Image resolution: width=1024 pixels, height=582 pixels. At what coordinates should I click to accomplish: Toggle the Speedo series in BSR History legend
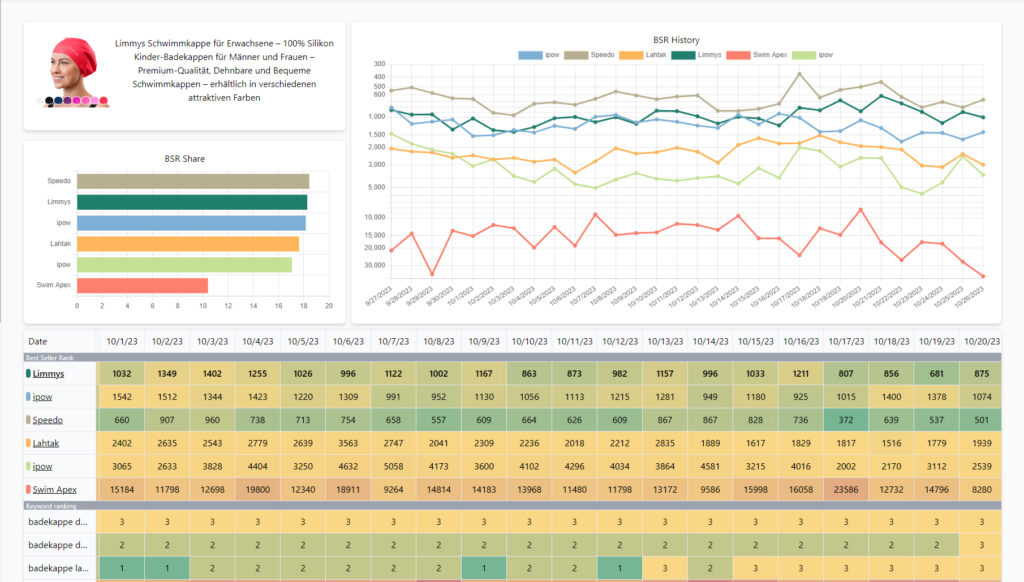pyautogui.click(x=589, y=55)
